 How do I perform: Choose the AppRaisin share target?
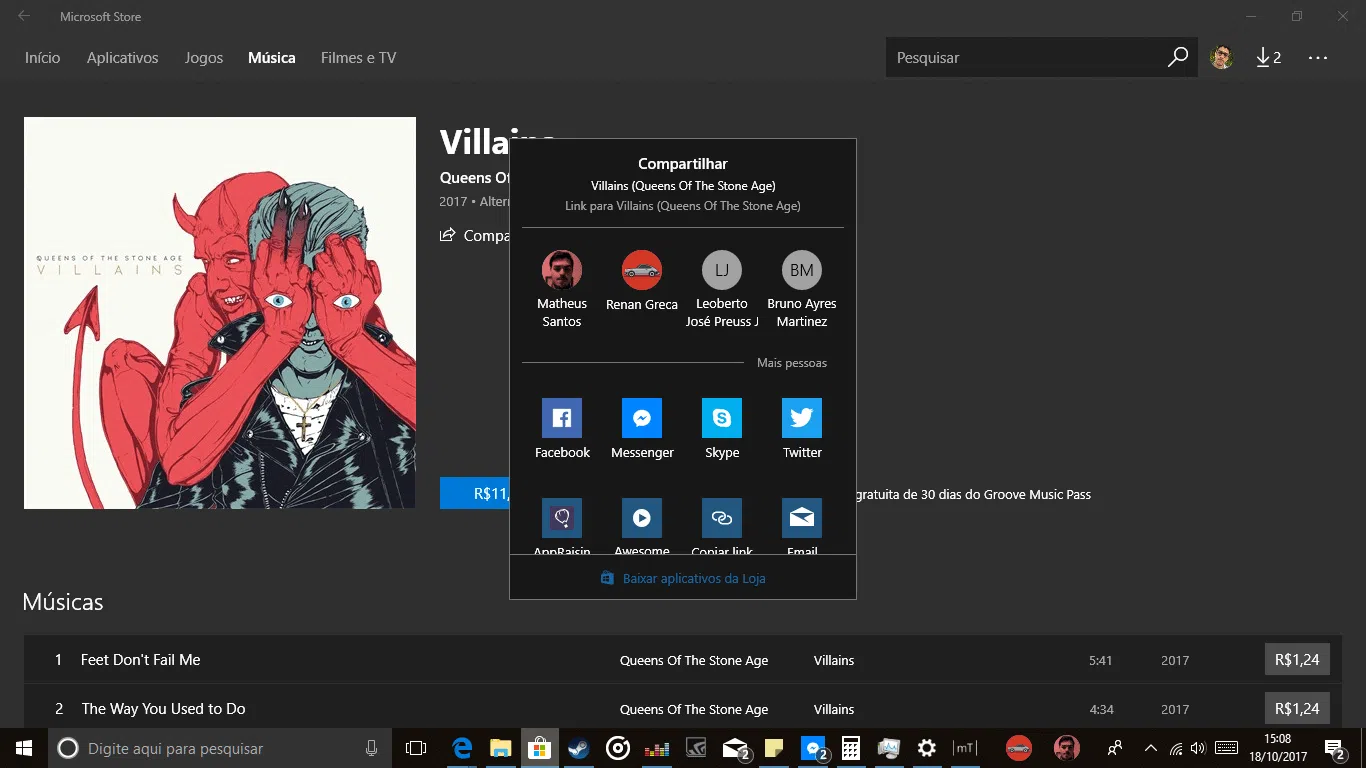pyautogui.click(x=562, y=518)
